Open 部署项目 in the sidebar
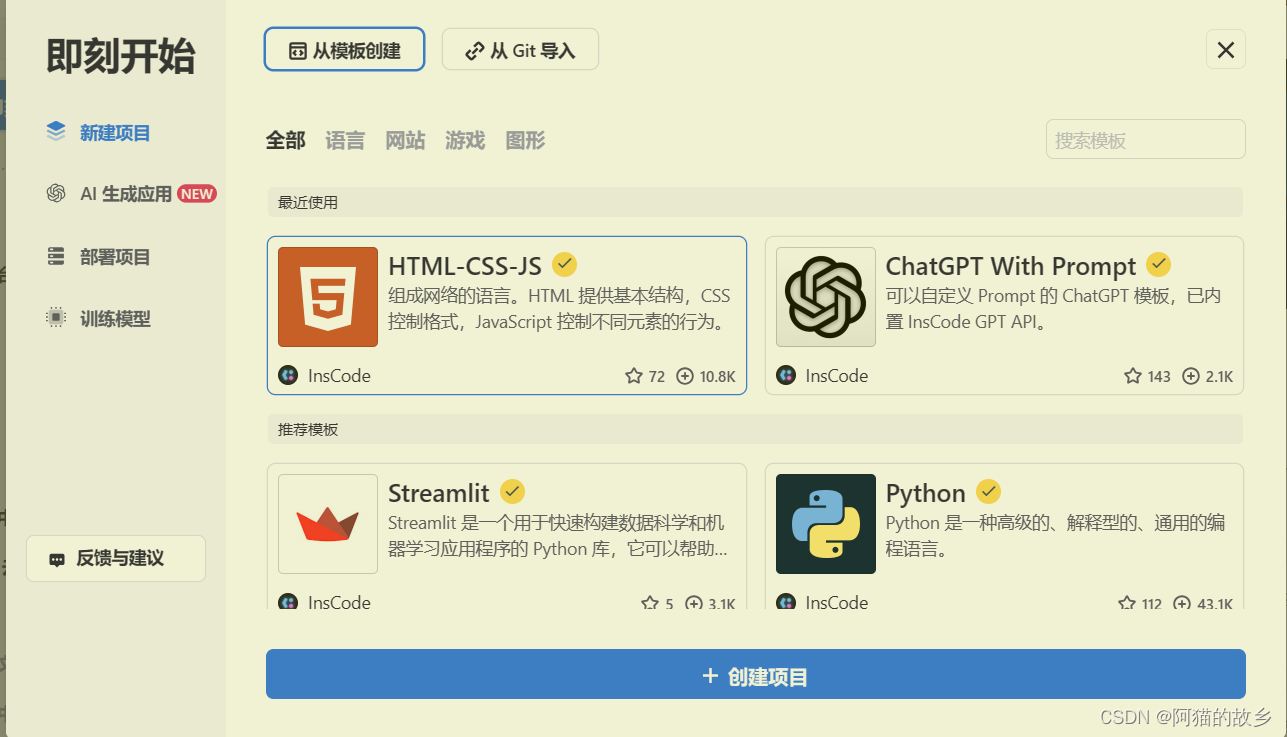The image size is (1287, 737). (115, 257)
